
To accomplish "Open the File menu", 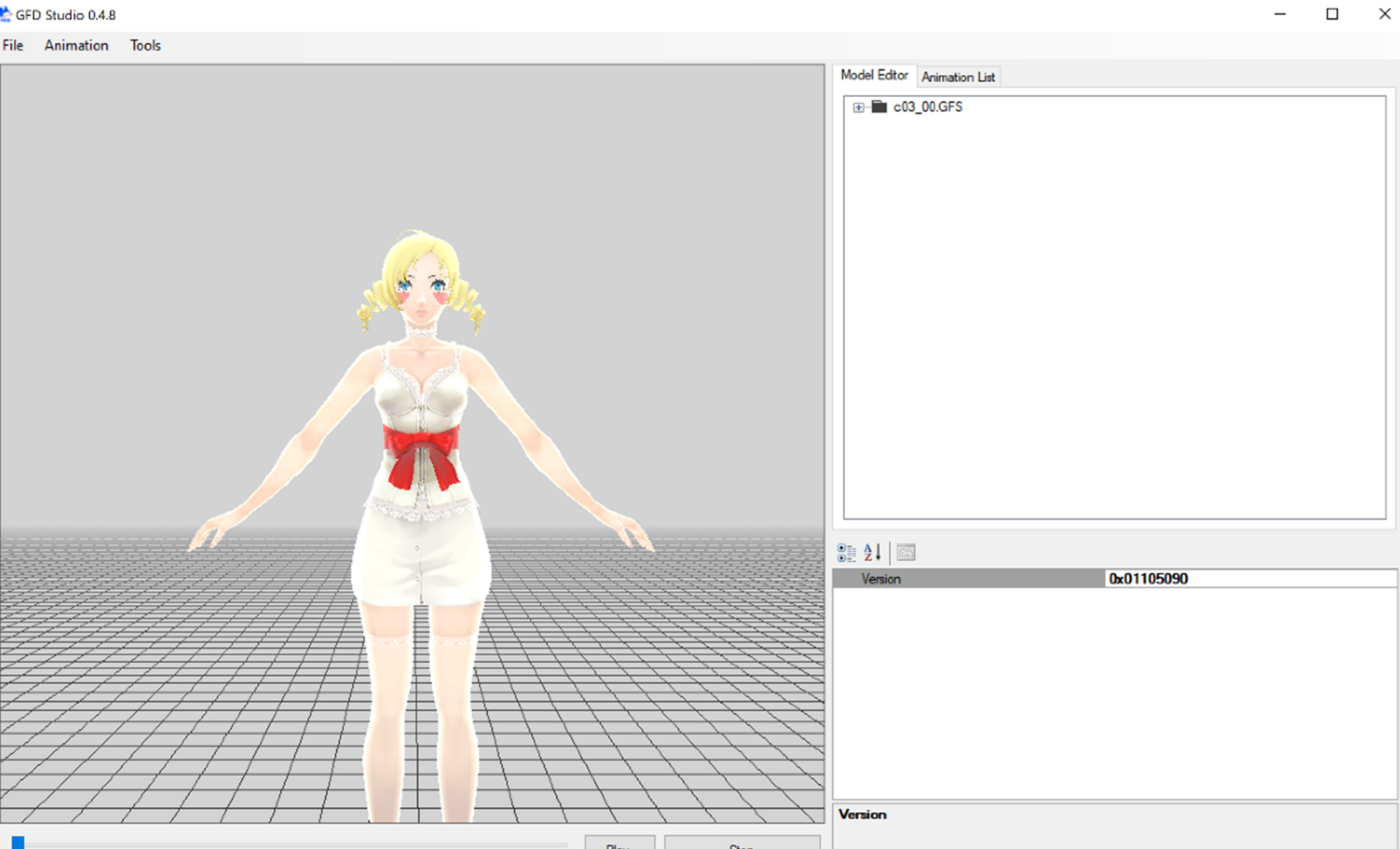I will point(13,45).
